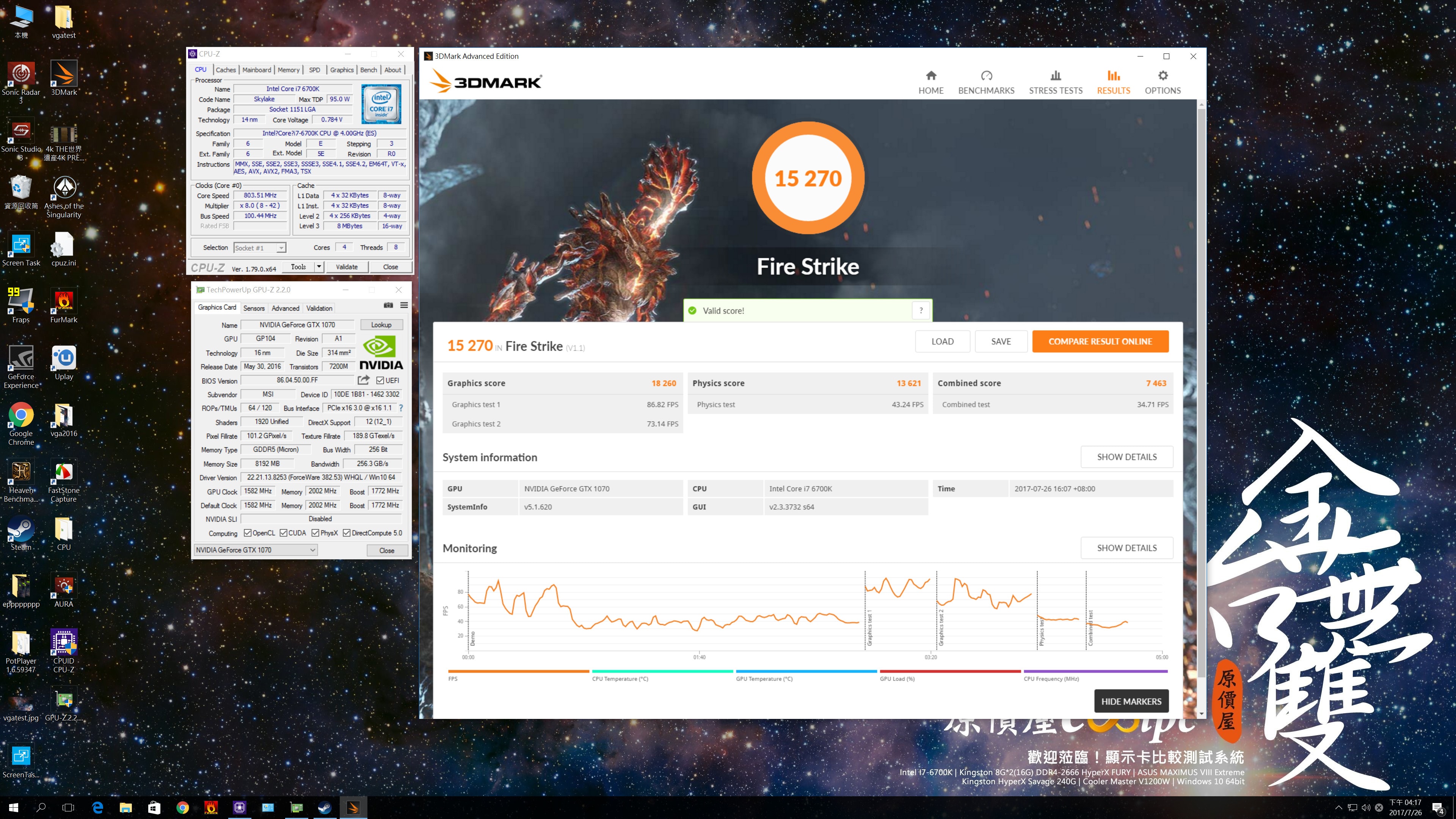Click SAVE button in 3DMark

coord(1001,341)
